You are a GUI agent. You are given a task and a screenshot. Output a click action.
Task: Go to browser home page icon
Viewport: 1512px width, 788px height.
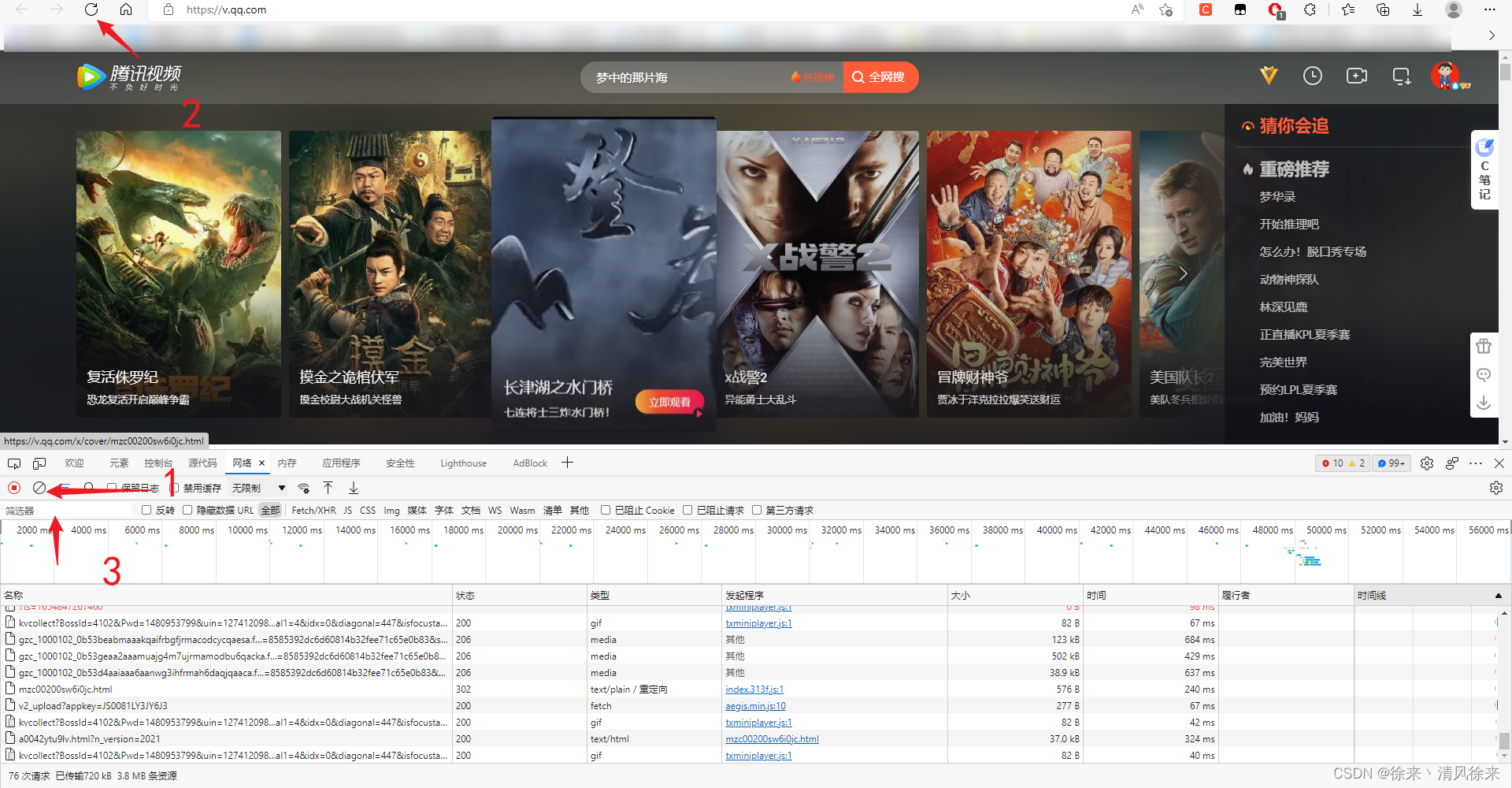click(x=126, y=9)
